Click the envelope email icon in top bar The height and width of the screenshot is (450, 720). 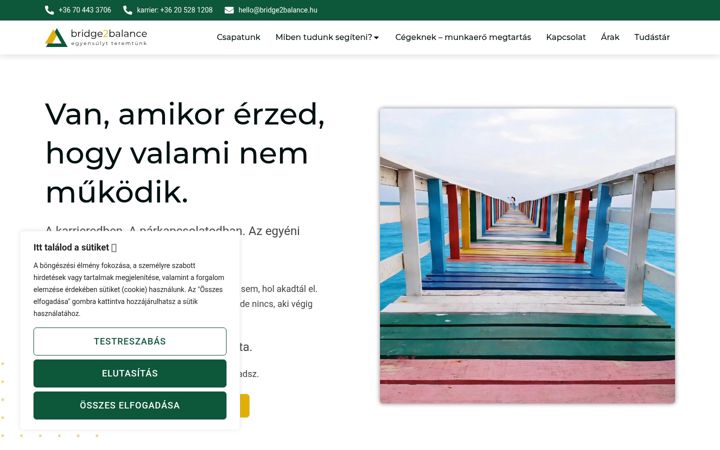click(229, 10)
